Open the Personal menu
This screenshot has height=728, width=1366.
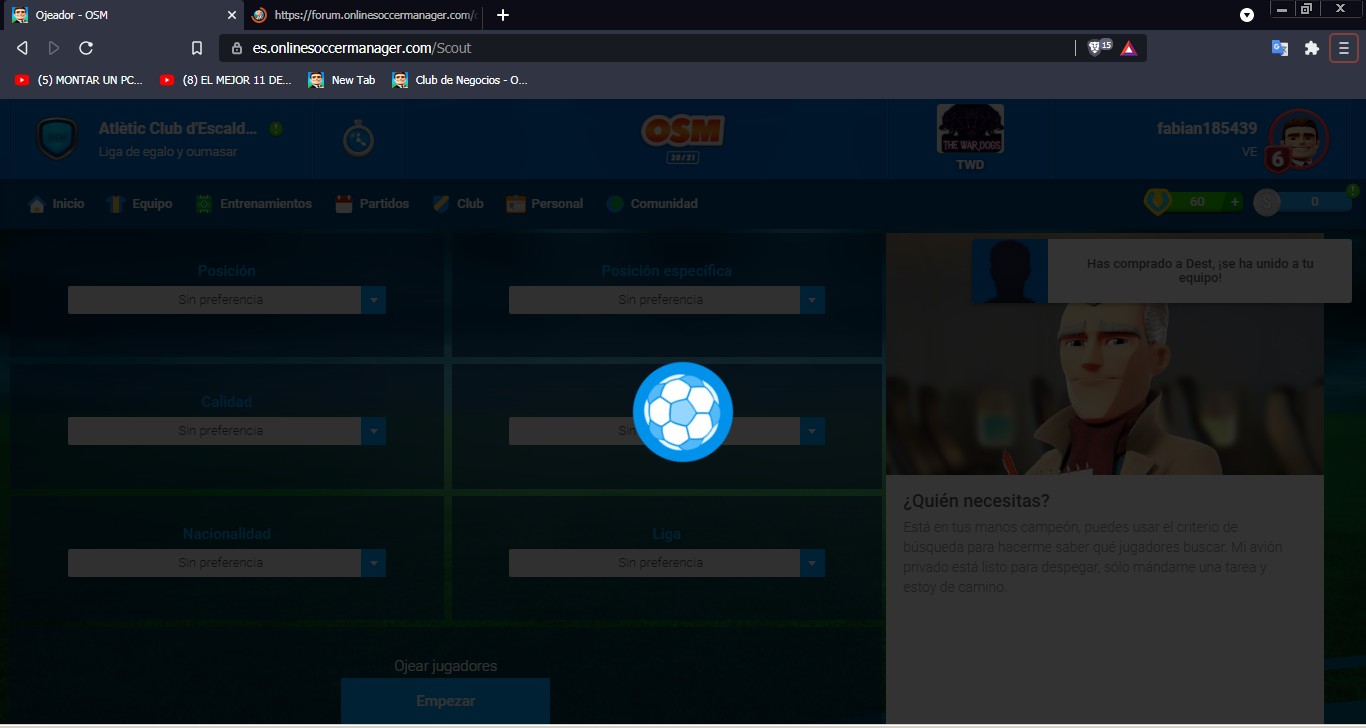(x=545, y=204)
